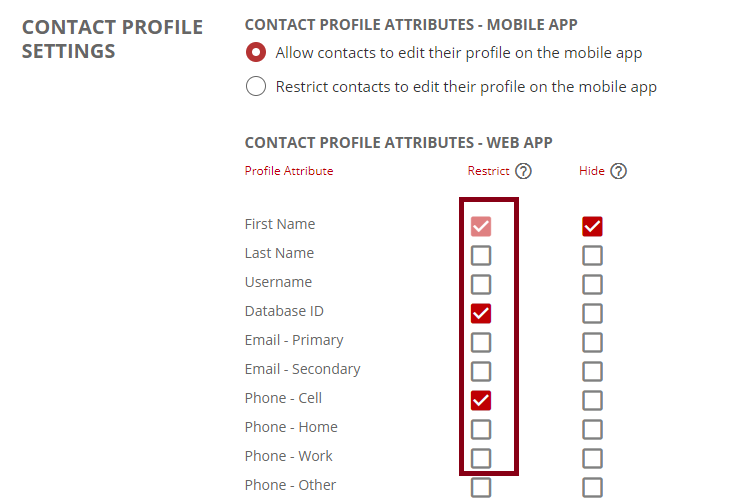Check Hide for Phone - Cell
This screenshot has width=751, height=502.
click(x=592, y=400)
